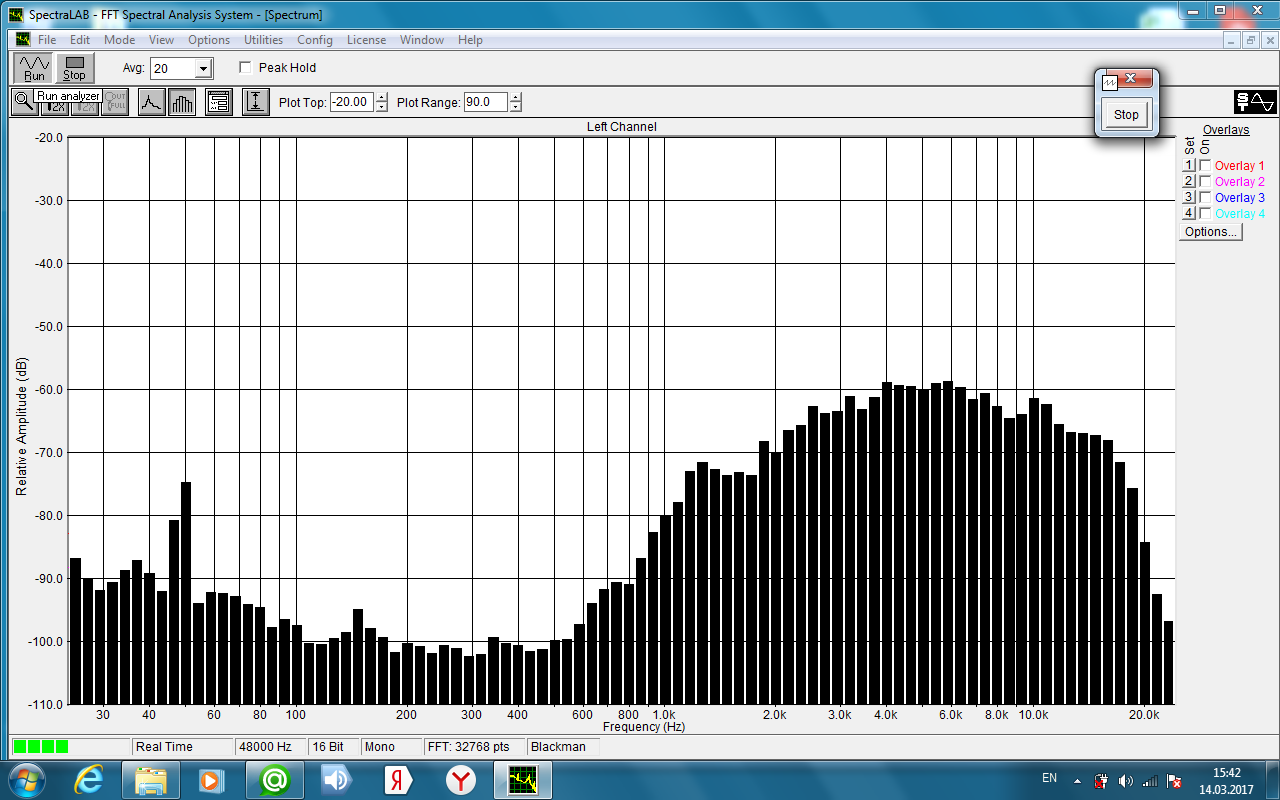The width and height of the screenshot is (1280, 800).
Task: Open the small floating window's system icon
Action: 1109,83
